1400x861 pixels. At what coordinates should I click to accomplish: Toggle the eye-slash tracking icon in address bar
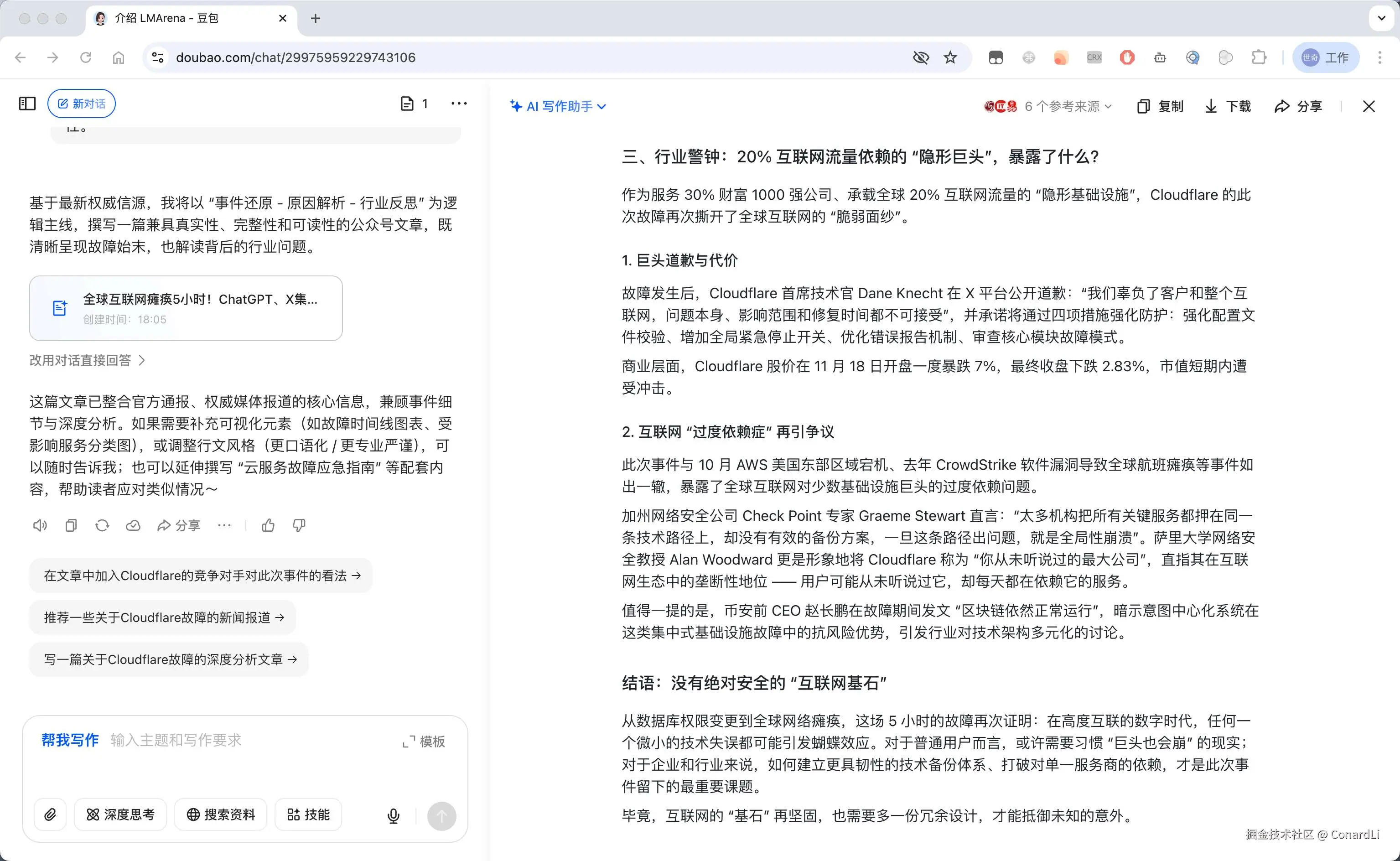click(921, 57)
